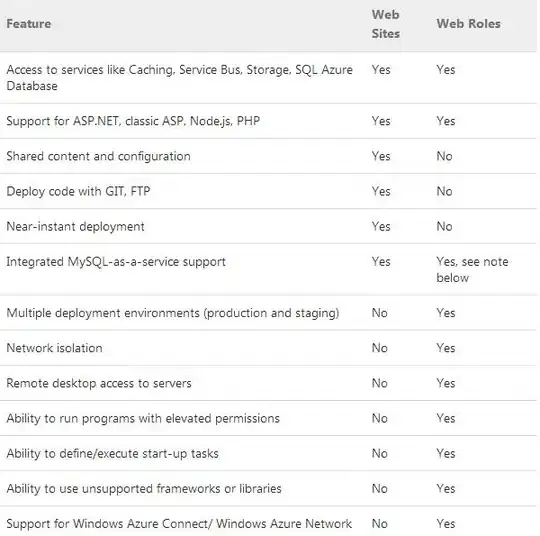Screen dimensions: 540x536
Task: Select Ability to use unsupported frameworks text
Action: coord(144,488)
